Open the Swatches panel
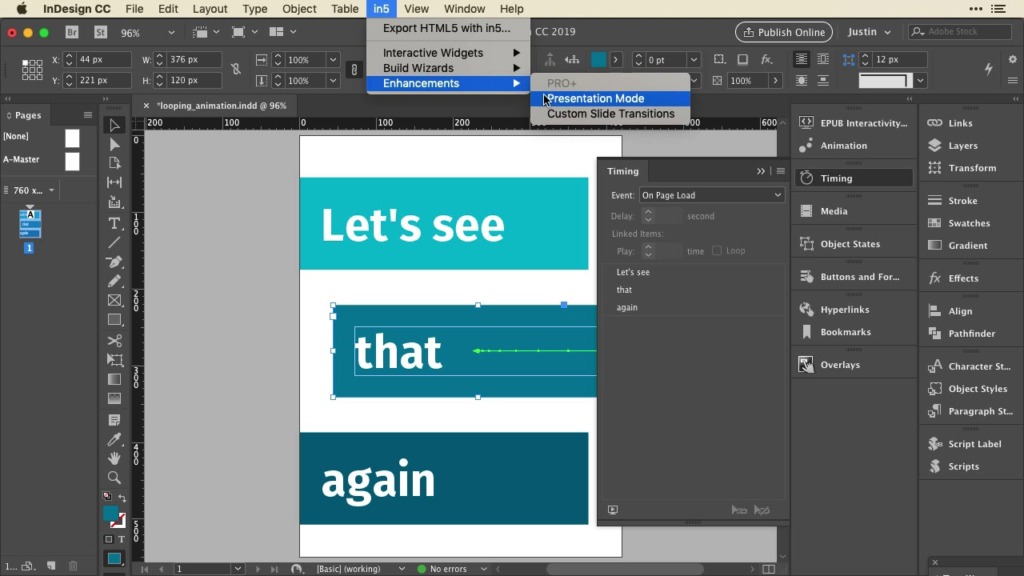 click(x=968, y=224)
